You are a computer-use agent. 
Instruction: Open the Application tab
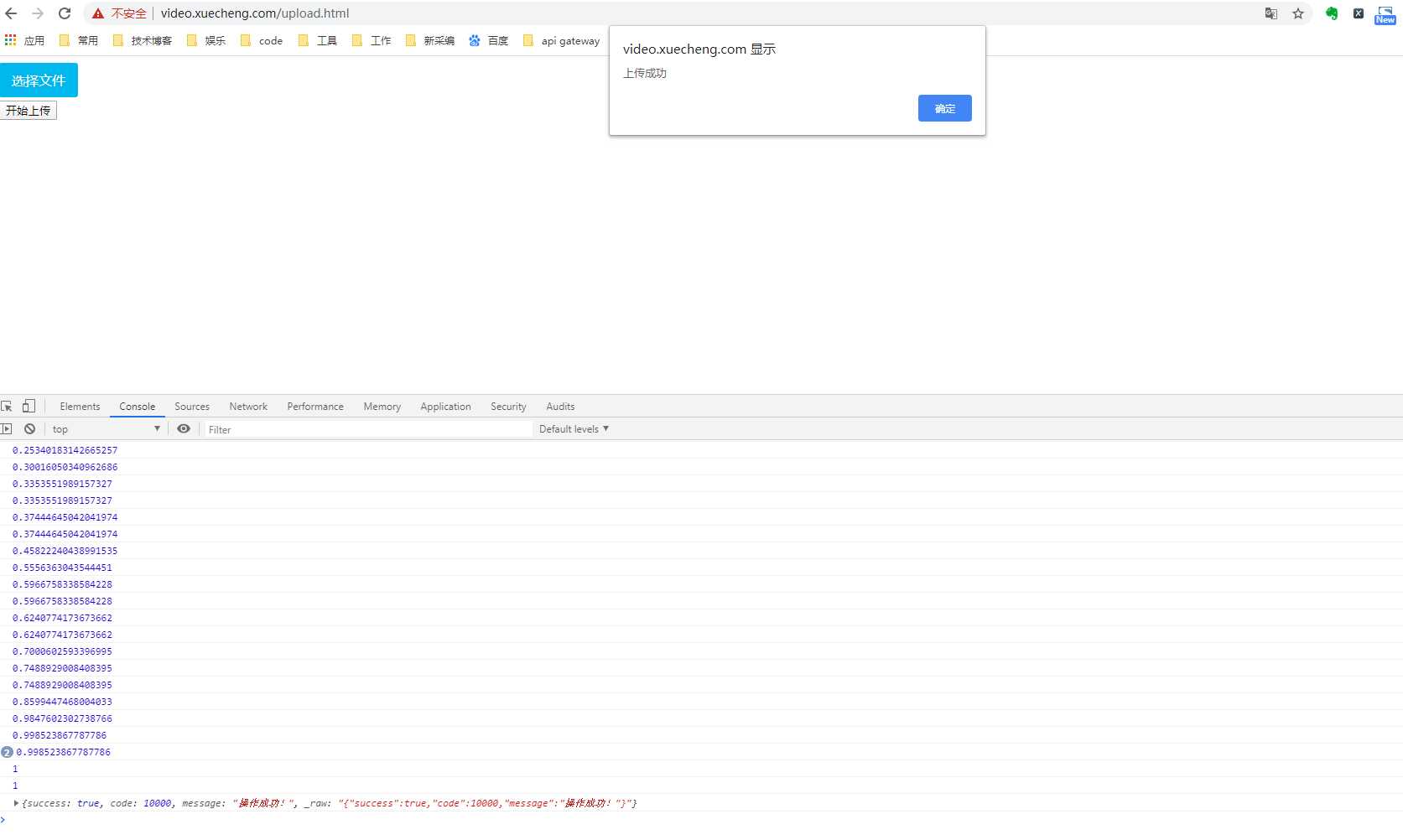446,407
